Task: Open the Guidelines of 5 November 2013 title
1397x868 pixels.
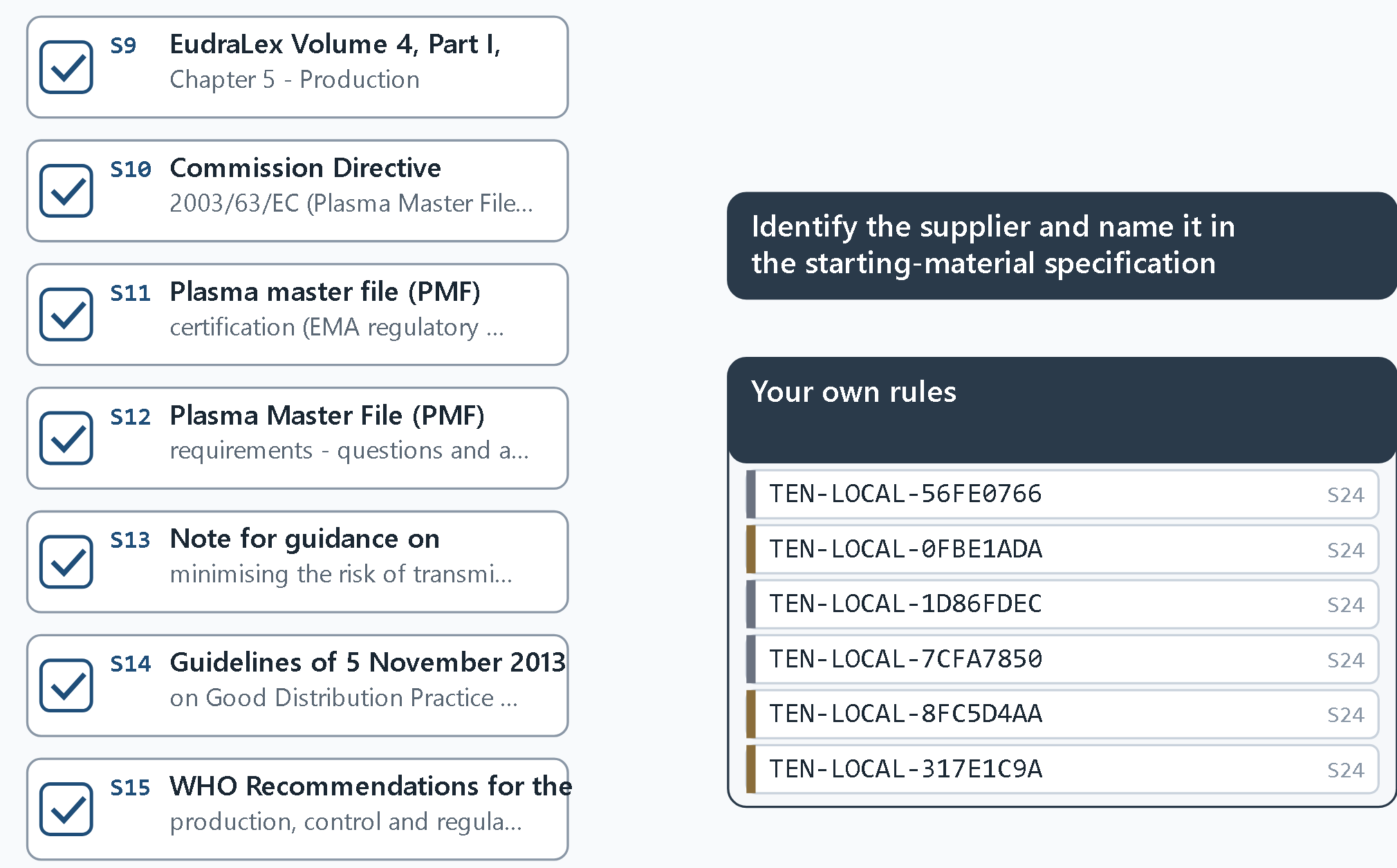Action: click(x=368, y=663)
